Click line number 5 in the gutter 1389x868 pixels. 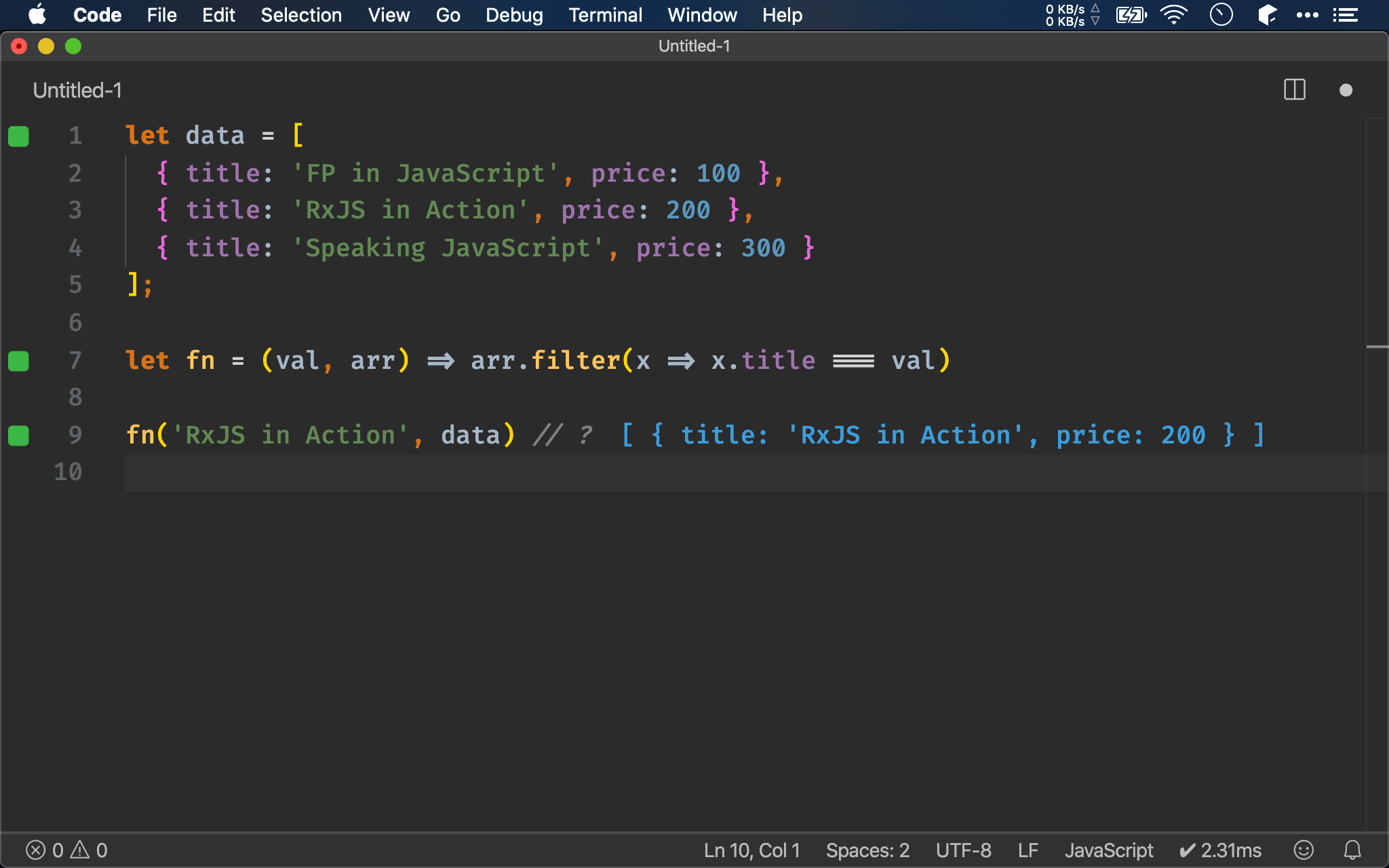[75, 285]
